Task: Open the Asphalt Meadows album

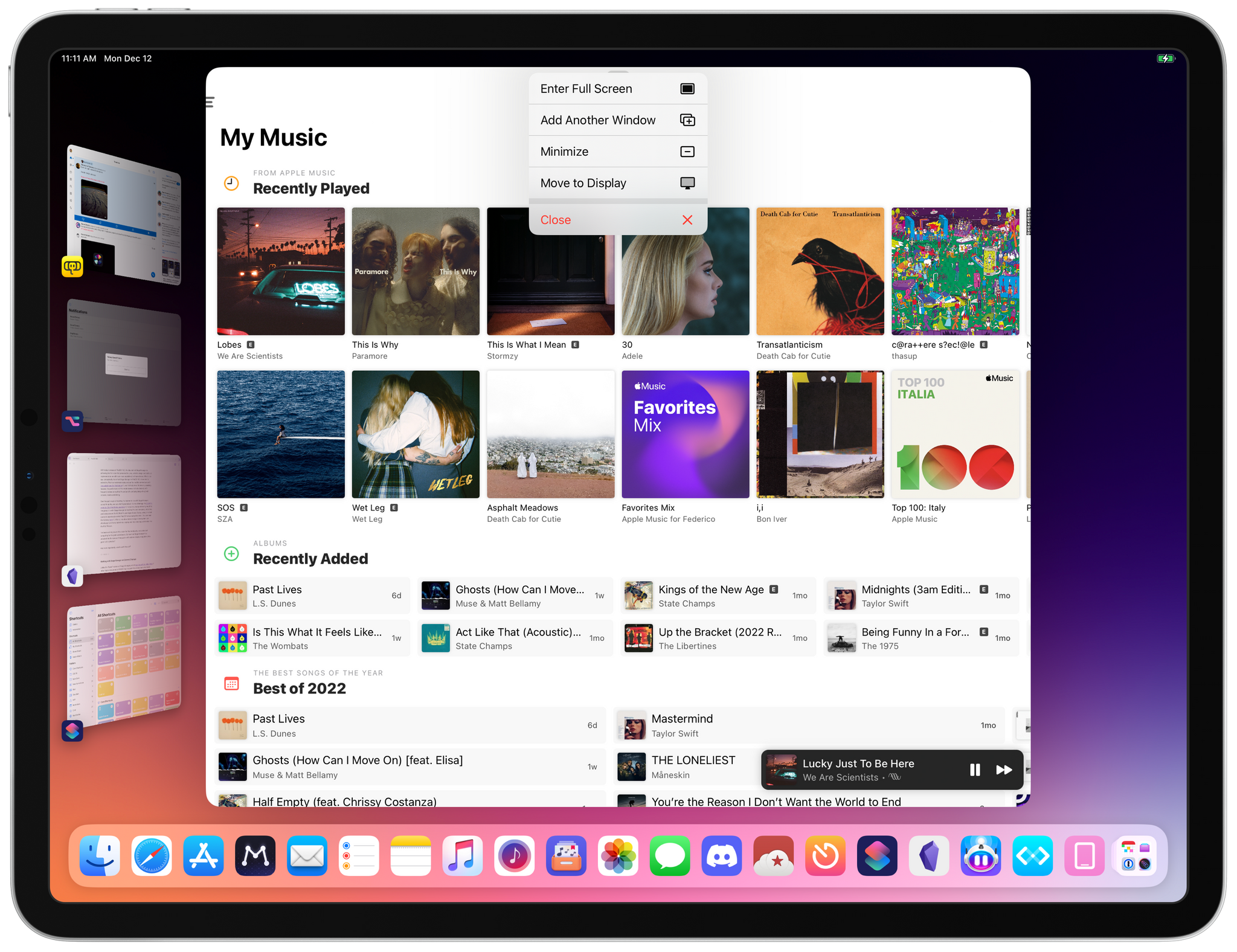Action: pyautogui.click(x=551, y=434)
